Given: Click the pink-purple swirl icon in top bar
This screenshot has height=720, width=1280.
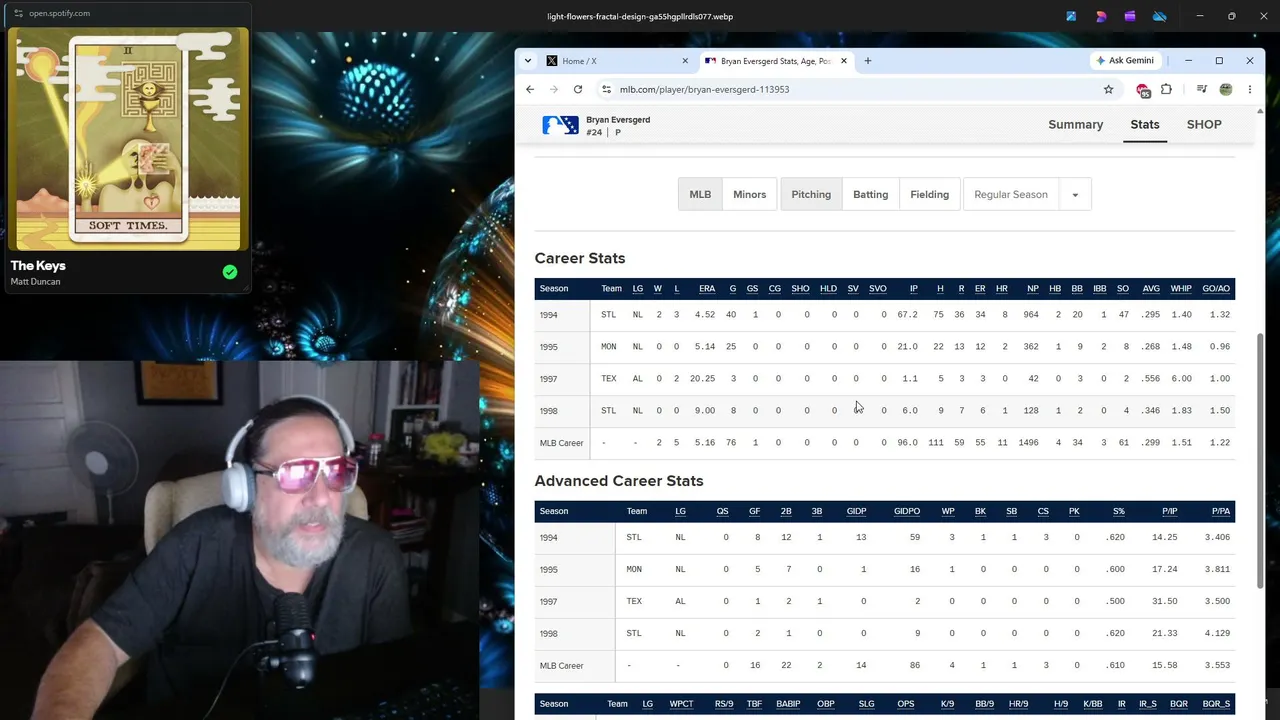Looking at the screenshot, I should 1101,16.
